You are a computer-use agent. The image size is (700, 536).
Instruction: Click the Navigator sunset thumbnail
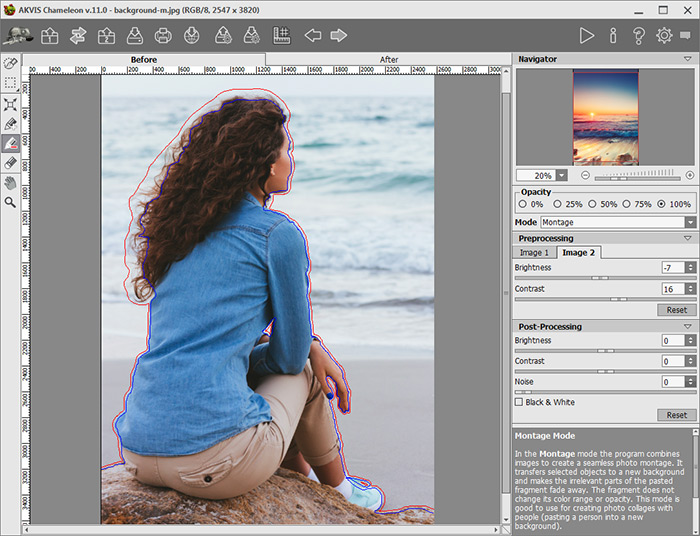(x=606, y=117)
